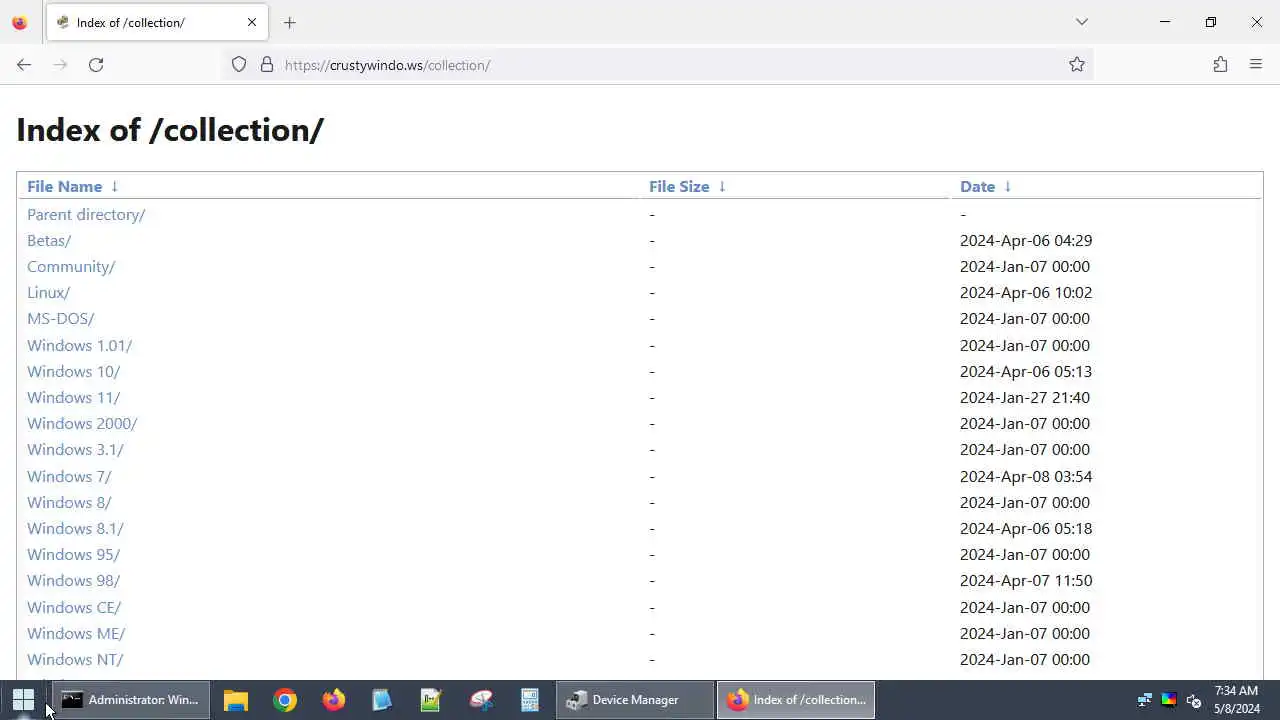Switch to Administrator command prompt in taskbar

pyautogui.click(x=131, y=700)
